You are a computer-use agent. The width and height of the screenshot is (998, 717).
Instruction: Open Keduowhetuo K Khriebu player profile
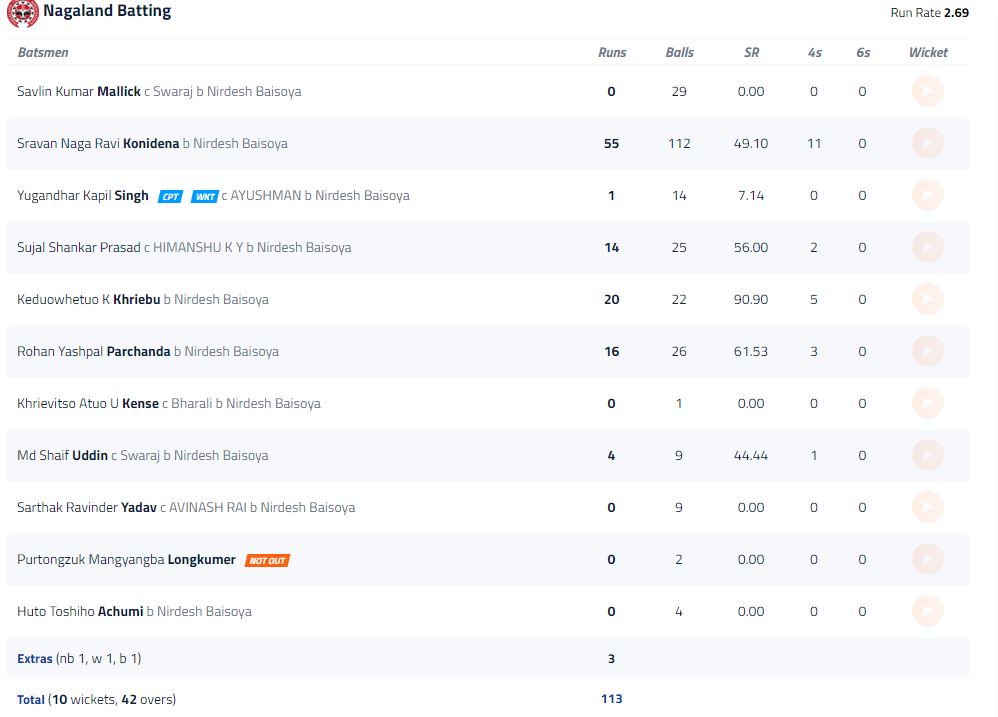(x=88, y=299)
